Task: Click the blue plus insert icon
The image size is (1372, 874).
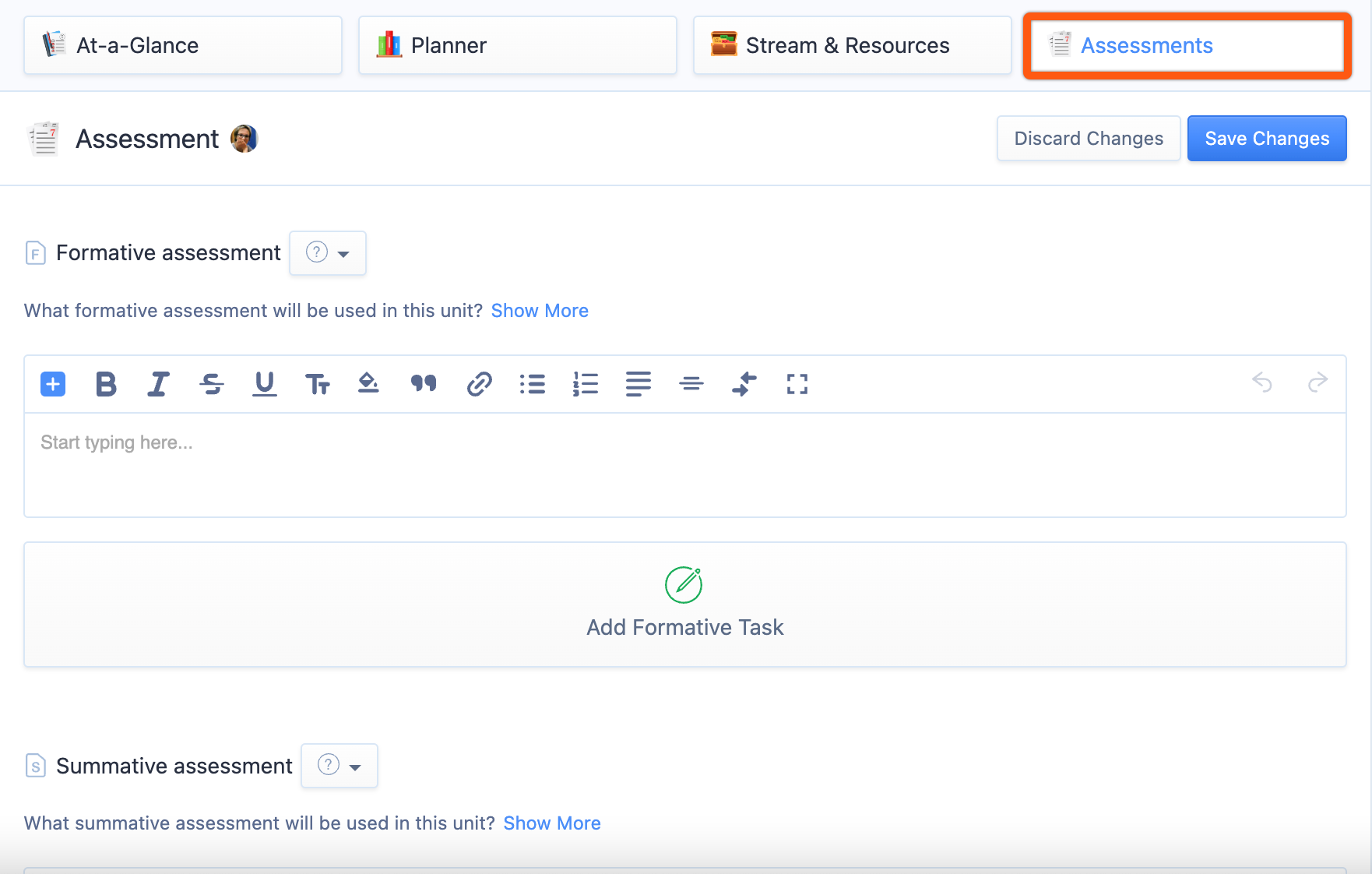Action: (53, 384)
